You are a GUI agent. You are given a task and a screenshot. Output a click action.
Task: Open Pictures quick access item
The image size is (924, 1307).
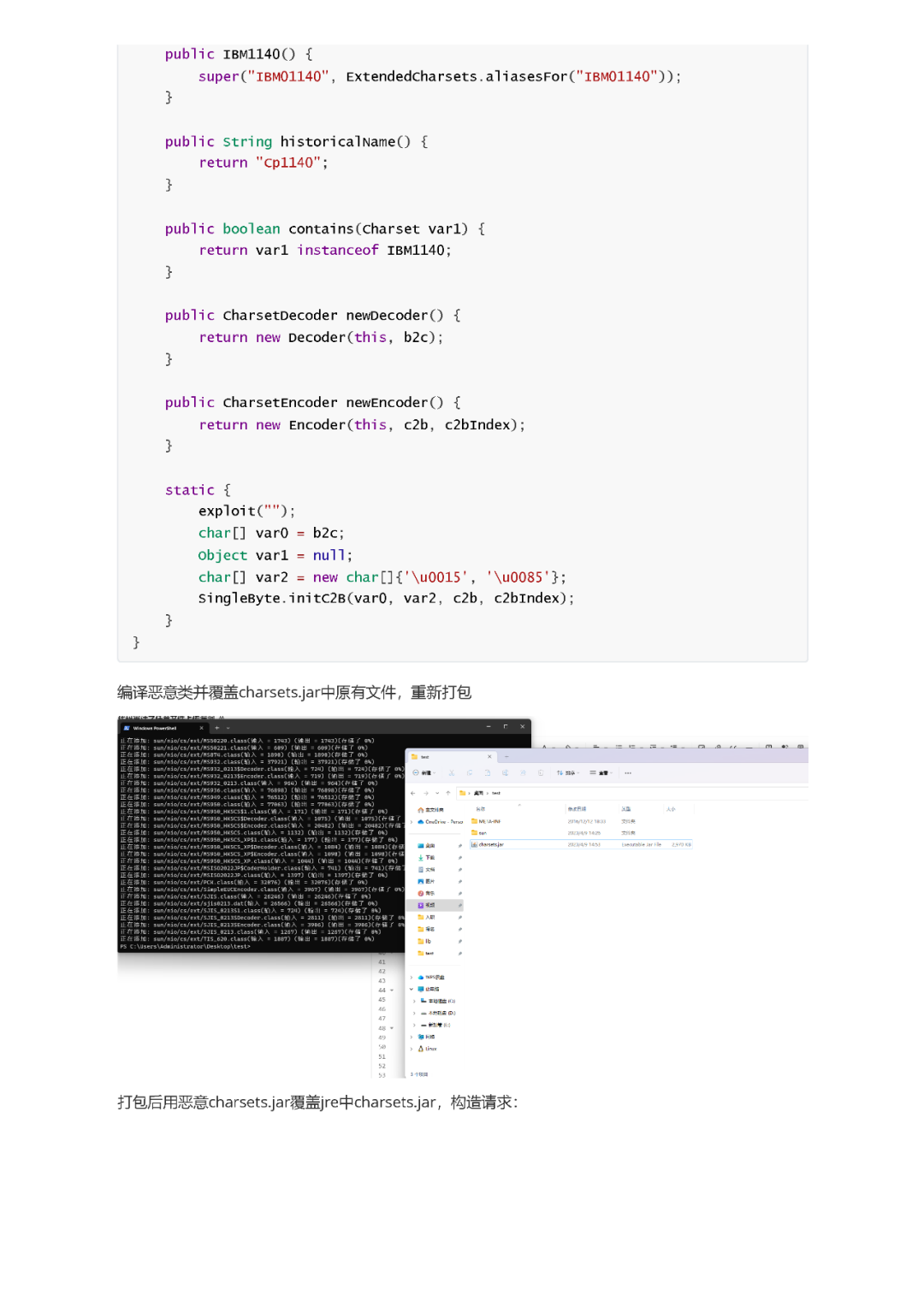427,881
